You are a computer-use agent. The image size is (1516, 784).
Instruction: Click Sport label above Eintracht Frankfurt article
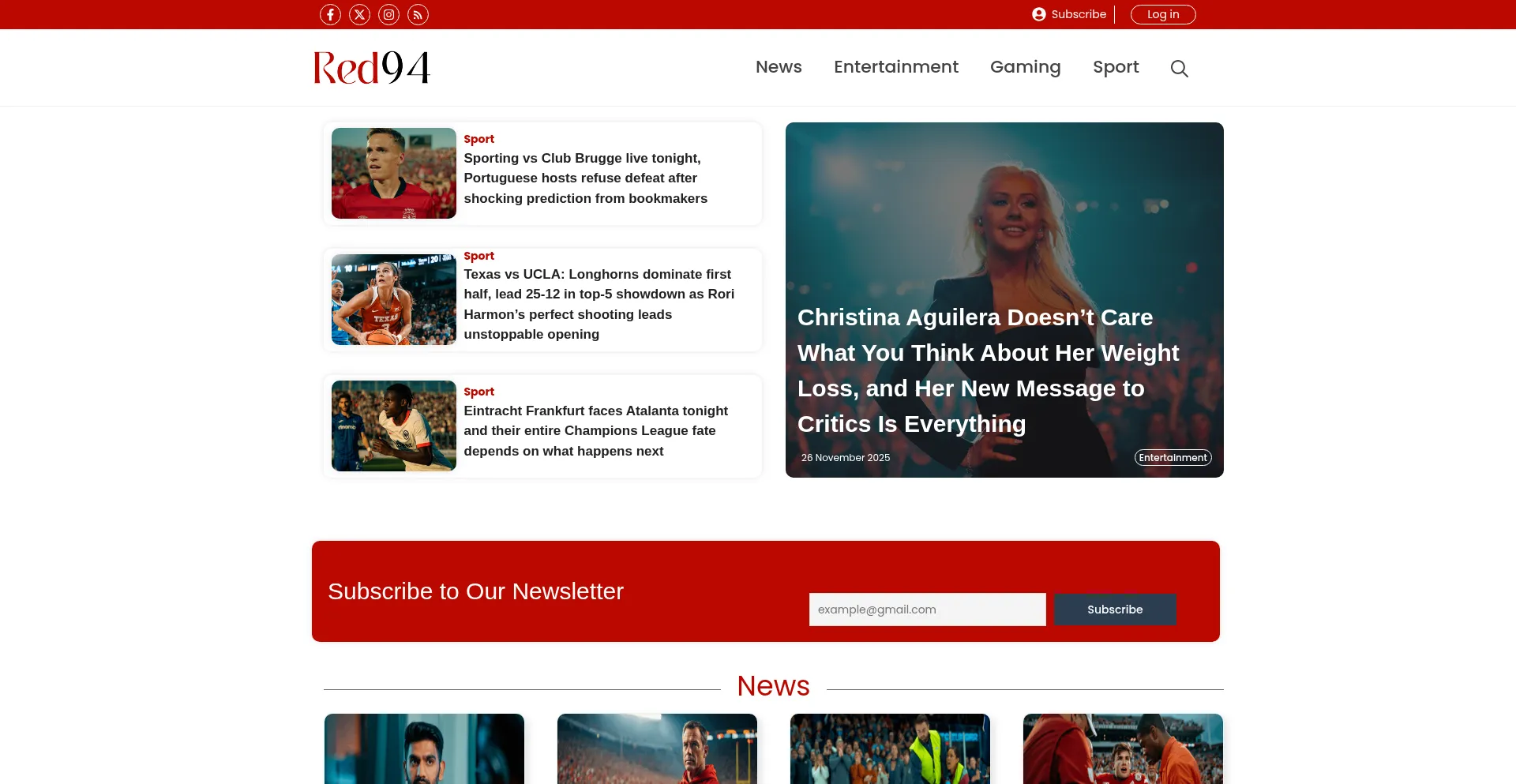[x=478, y=392]
